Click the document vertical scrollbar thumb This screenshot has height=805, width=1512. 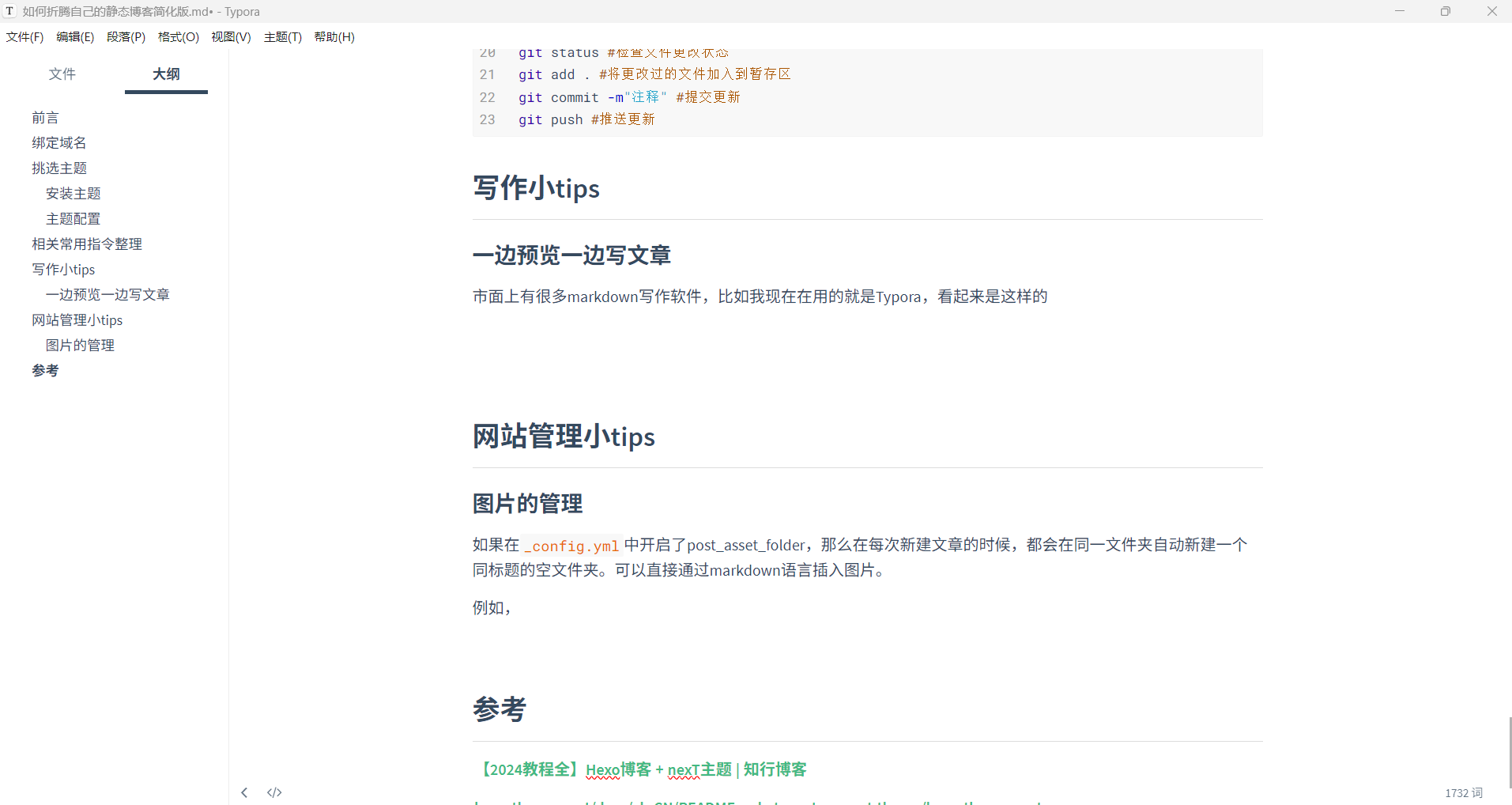coord(1510,751)
